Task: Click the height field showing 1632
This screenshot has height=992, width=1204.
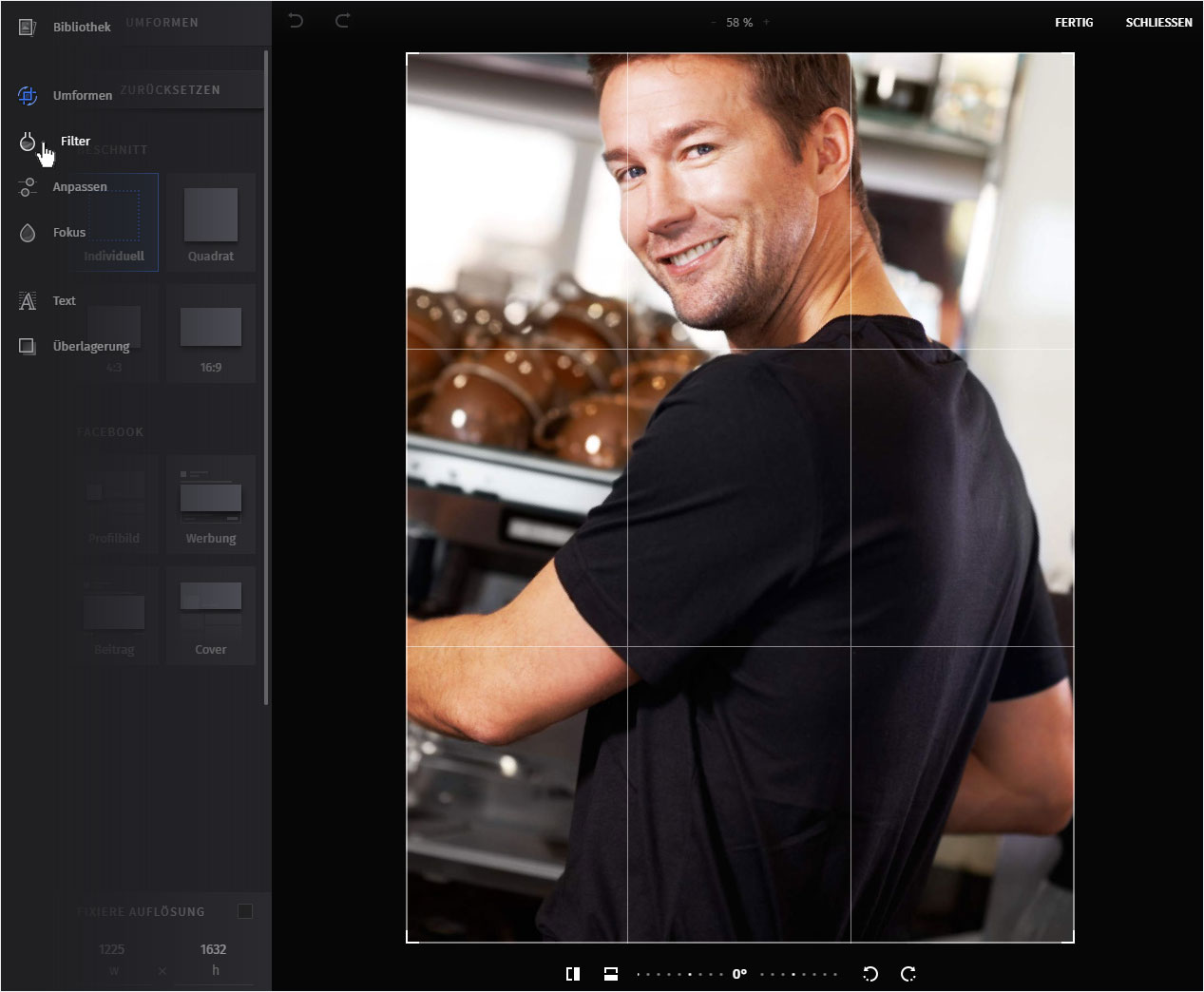Action: [214, 959]
